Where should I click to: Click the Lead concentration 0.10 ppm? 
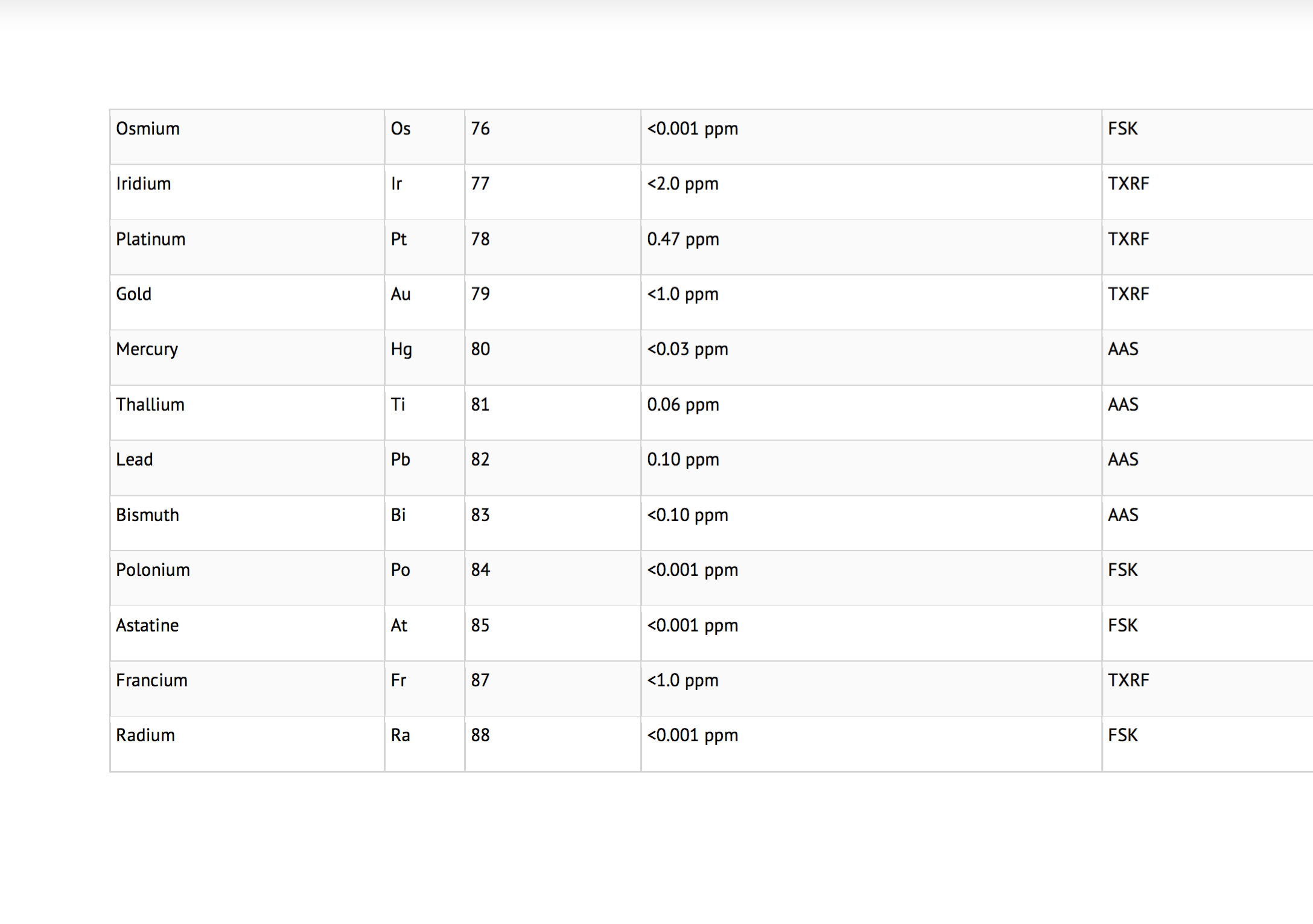pyautogui.click(x=683, y=460)
